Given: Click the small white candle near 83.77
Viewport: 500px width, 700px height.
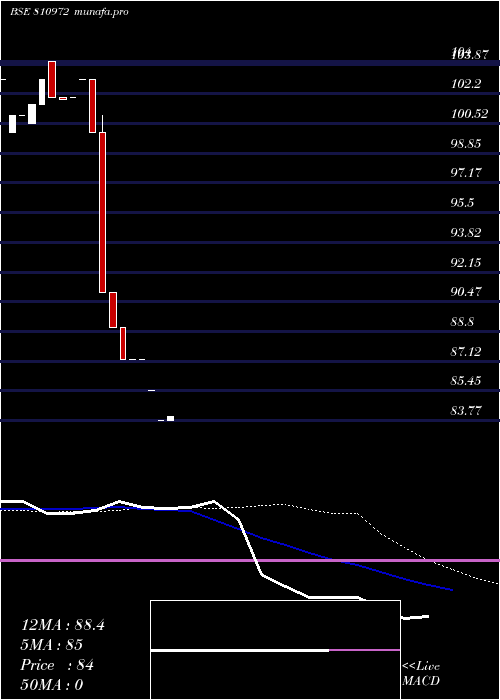Looking at the screenshot, I should [x=171, y=418].
